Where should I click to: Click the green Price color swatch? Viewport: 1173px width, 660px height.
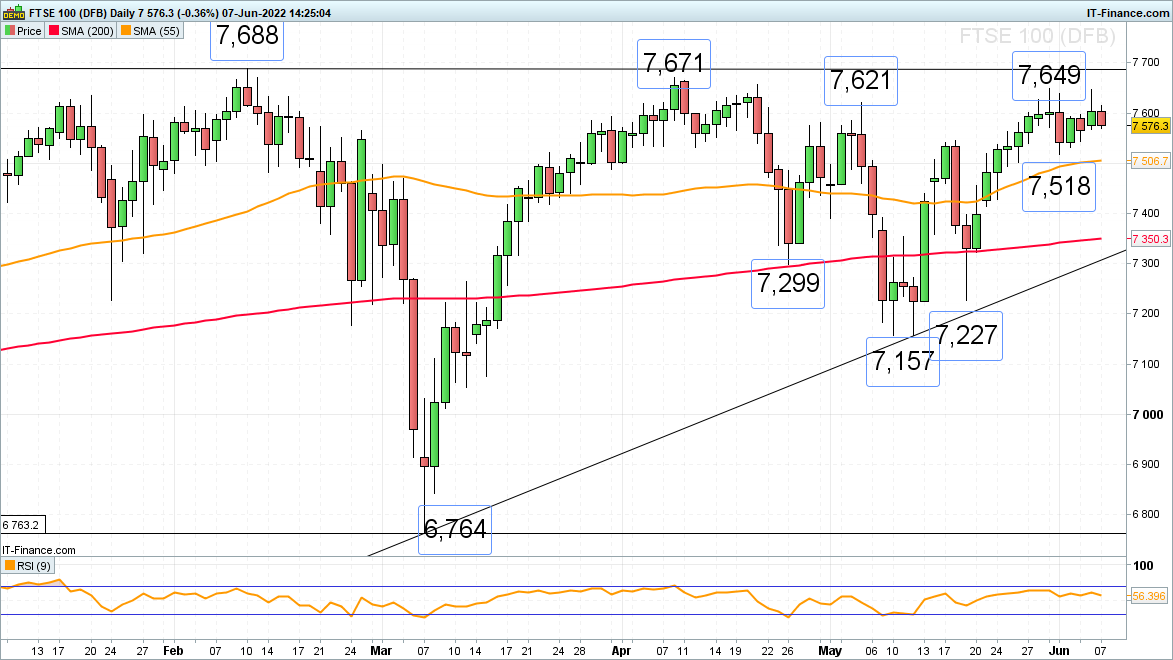coord(10,31)
